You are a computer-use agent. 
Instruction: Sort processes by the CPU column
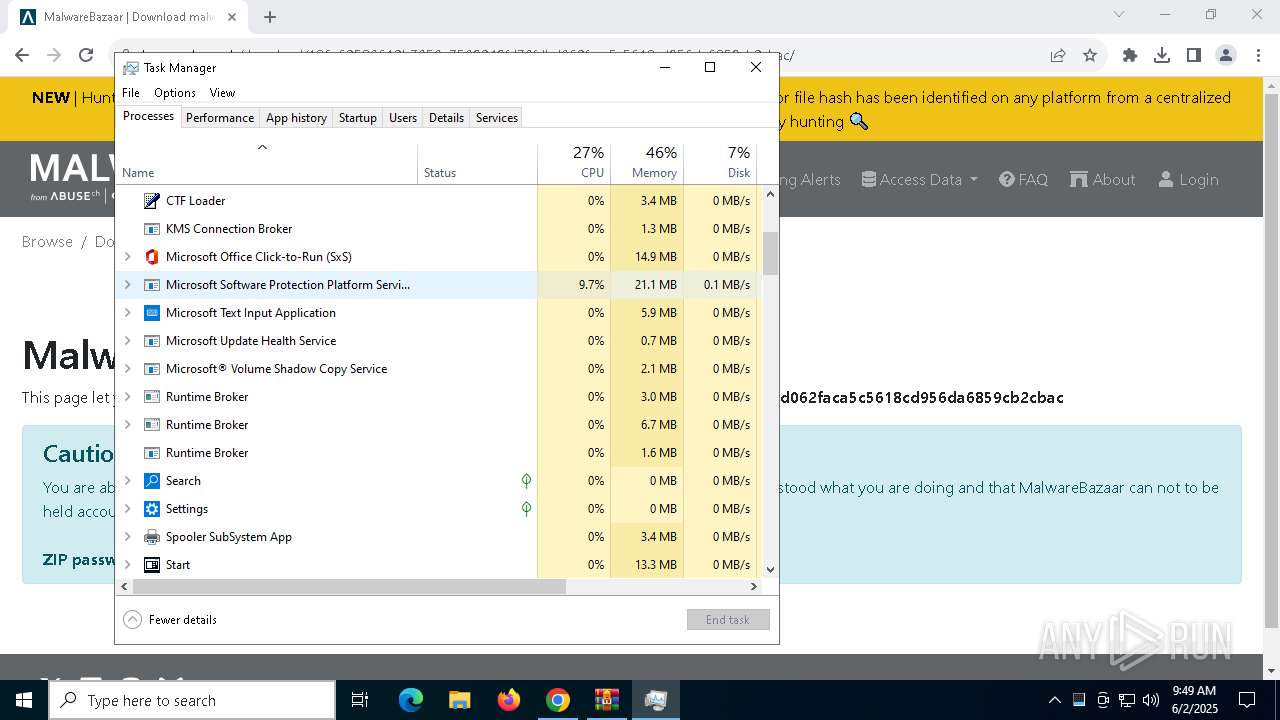(x=574, y=163)
